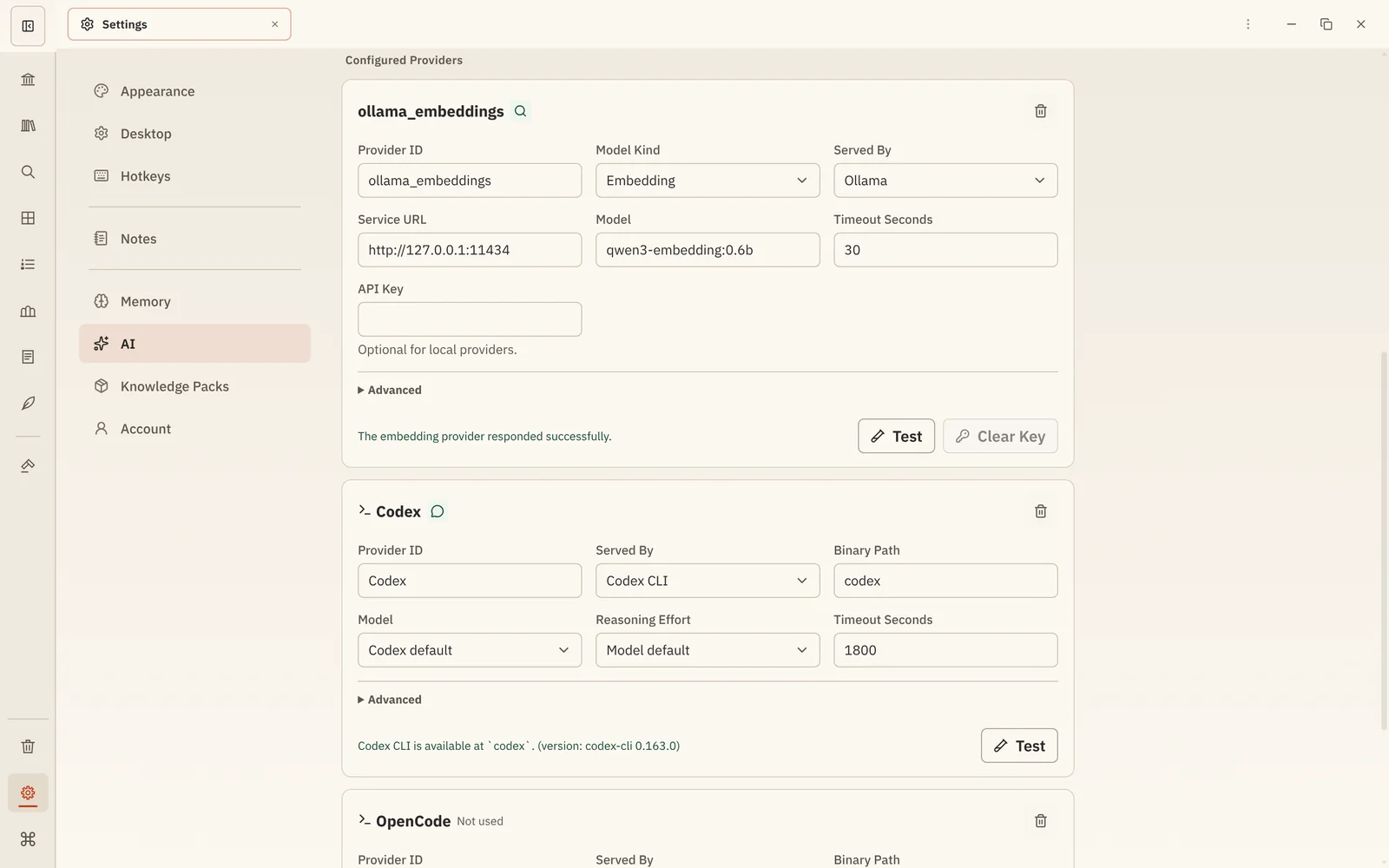Screen dimensions: 1389x868
Task: Click the settings gear icon in the sidebar
Action: coord(28,792)
